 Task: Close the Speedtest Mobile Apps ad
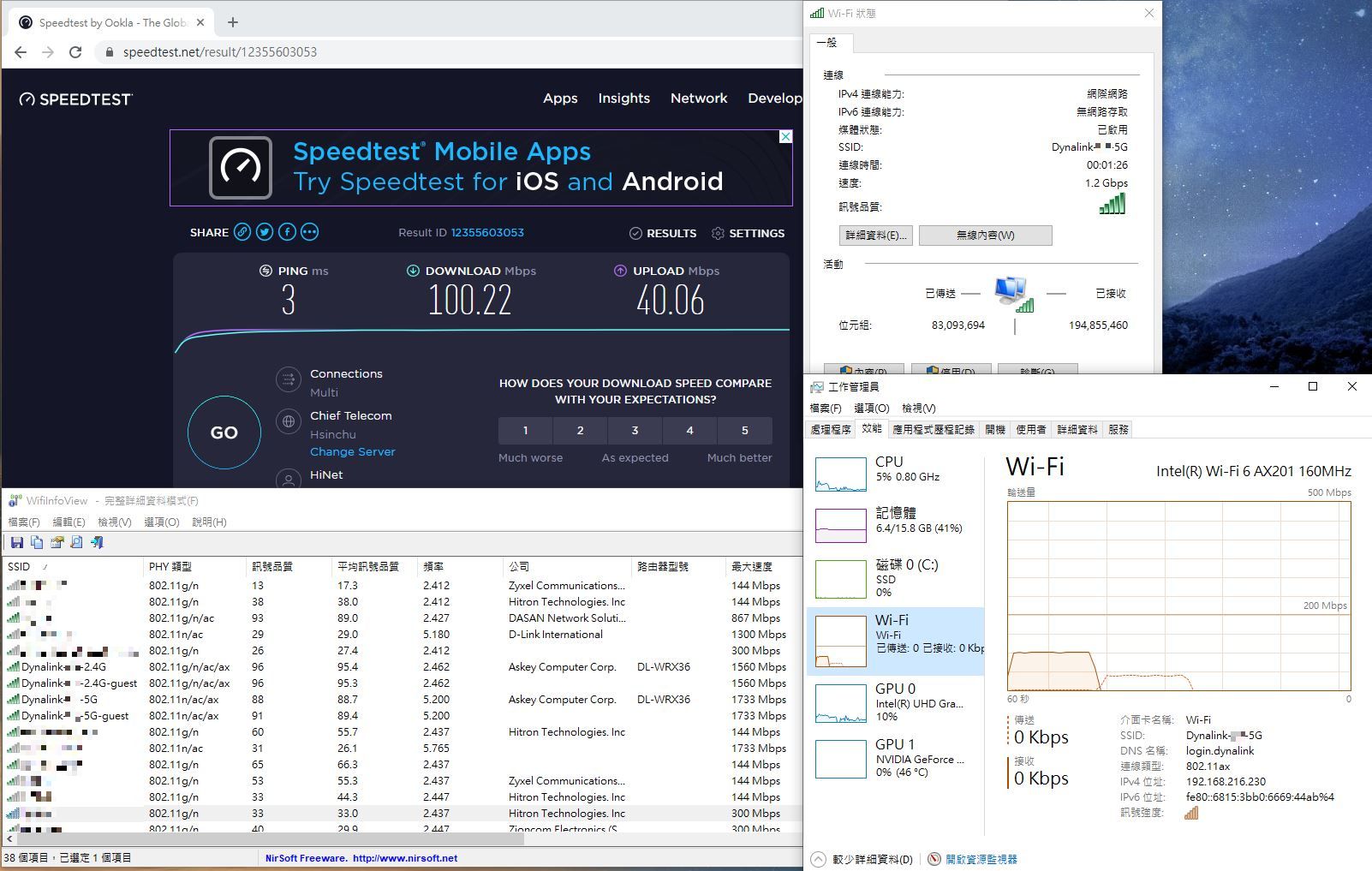pyautogui.click(x=785, y=136)
